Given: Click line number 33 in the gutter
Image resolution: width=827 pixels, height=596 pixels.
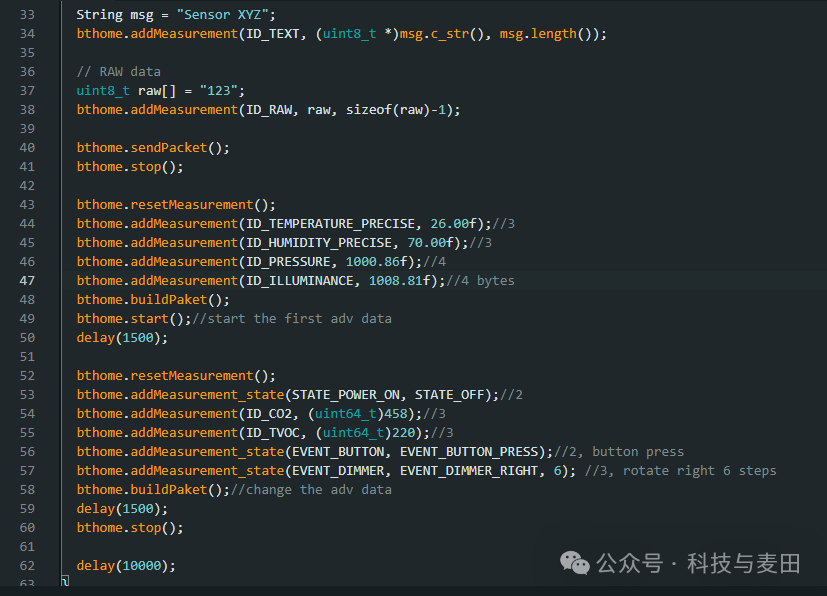Looking at the screenshot, I should (26, 15).
